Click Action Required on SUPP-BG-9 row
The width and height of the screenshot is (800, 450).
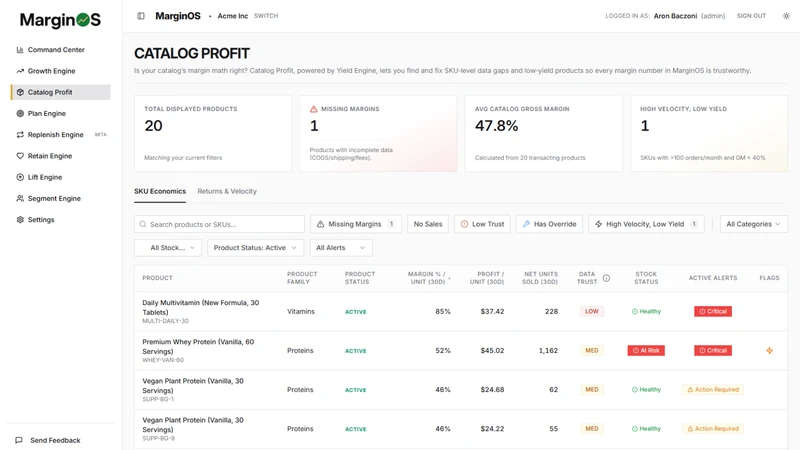[x=713, y=429]
